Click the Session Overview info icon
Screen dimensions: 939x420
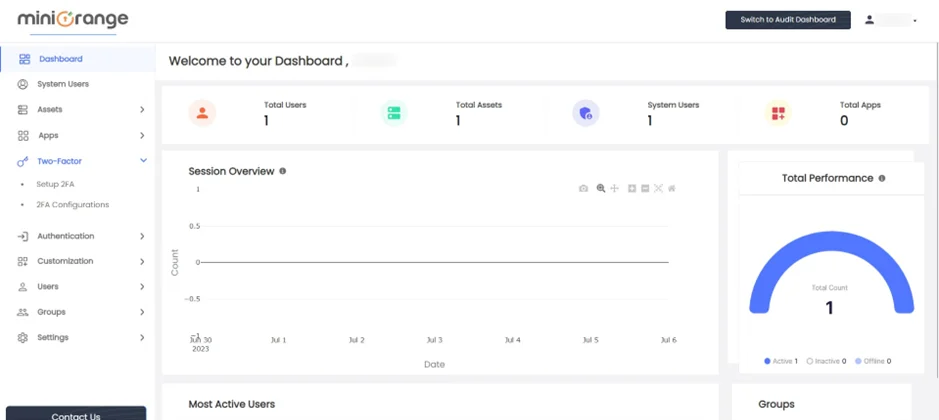[x=283, y=171]
